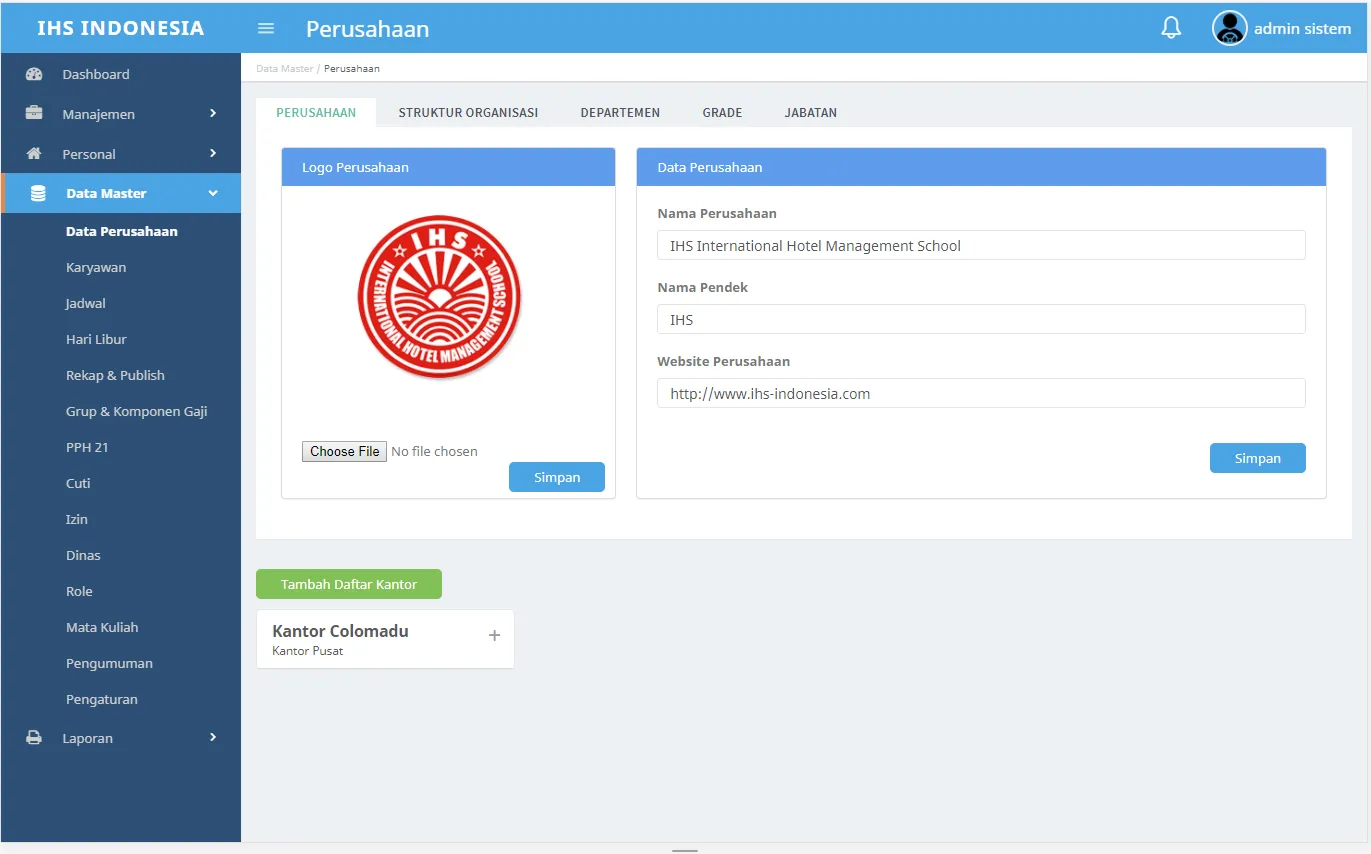Click the Dashboard gauge icon

click(x=34, y=74)
